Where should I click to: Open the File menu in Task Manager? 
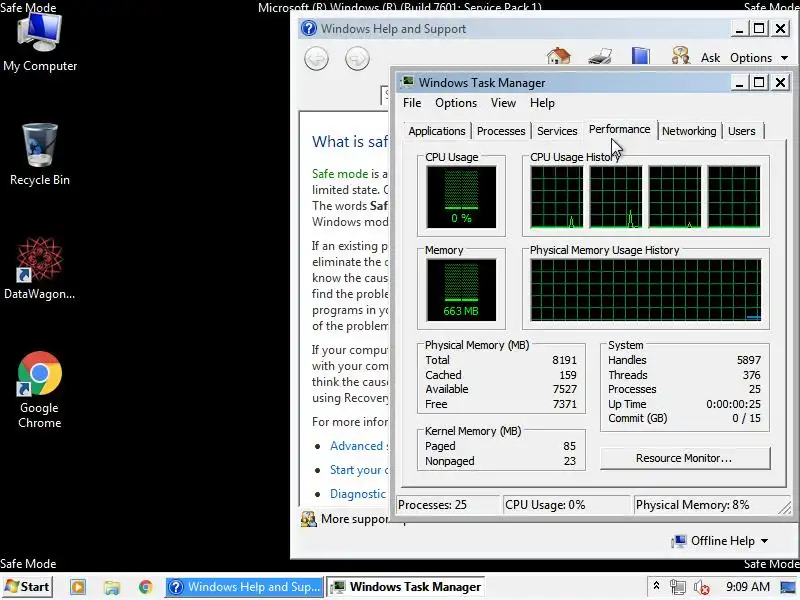412,103
